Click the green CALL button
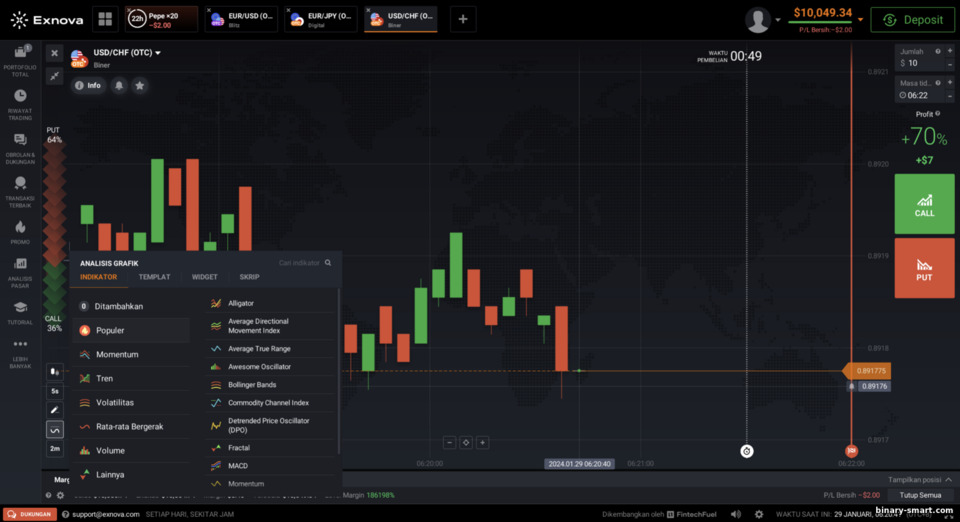Viewport: 960px width, 522px height. tap(924, 204)
